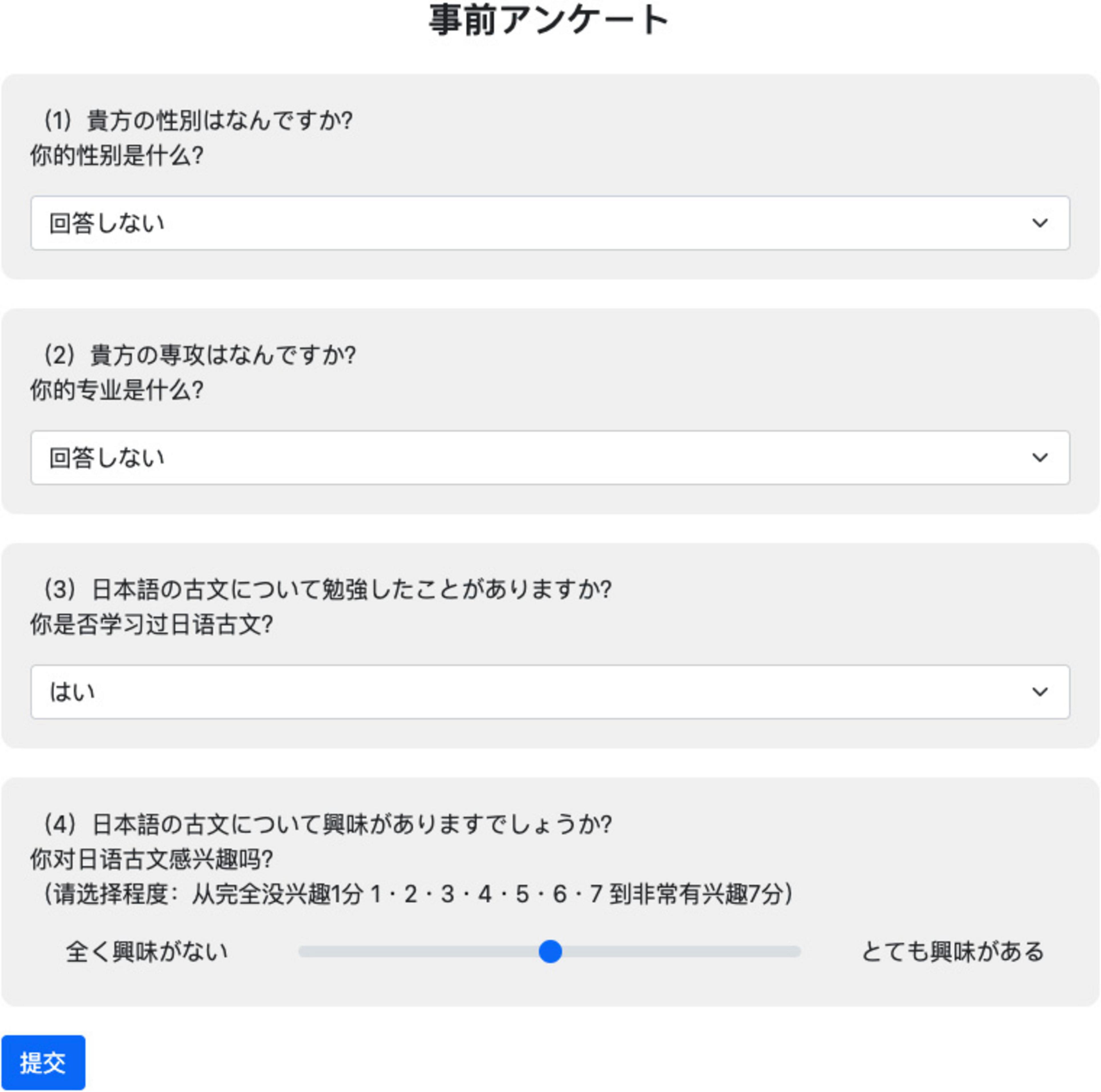This screenshot has width=1101, height=1092.
Task: Click the chevron arrow in the はい select box
Action: 1039,692
